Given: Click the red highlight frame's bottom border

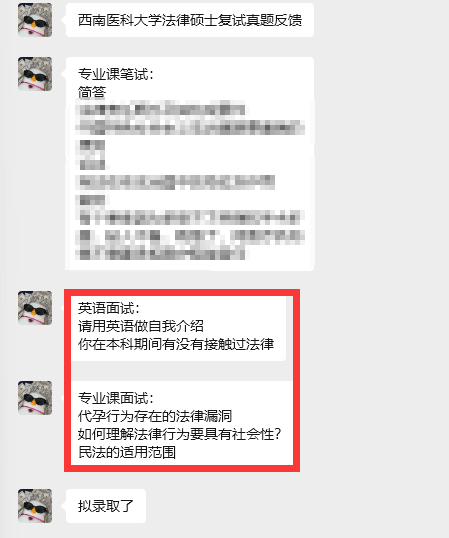Looking at the screenshot, I should click(x=182, y=468).
